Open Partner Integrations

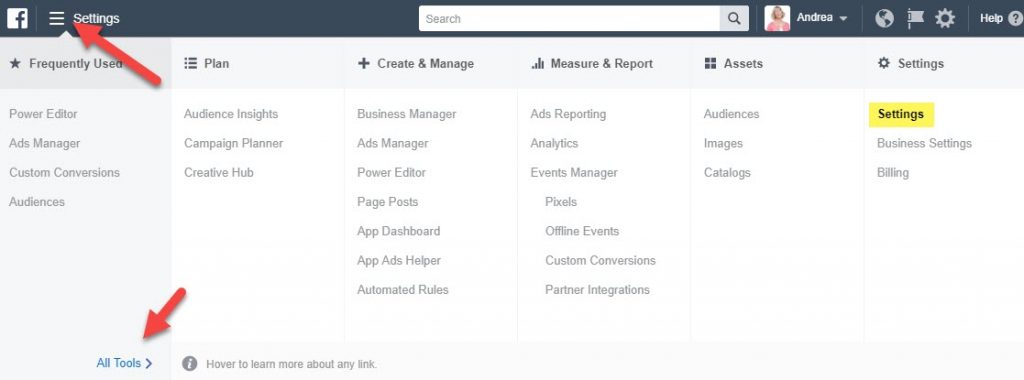coord(598,290)
